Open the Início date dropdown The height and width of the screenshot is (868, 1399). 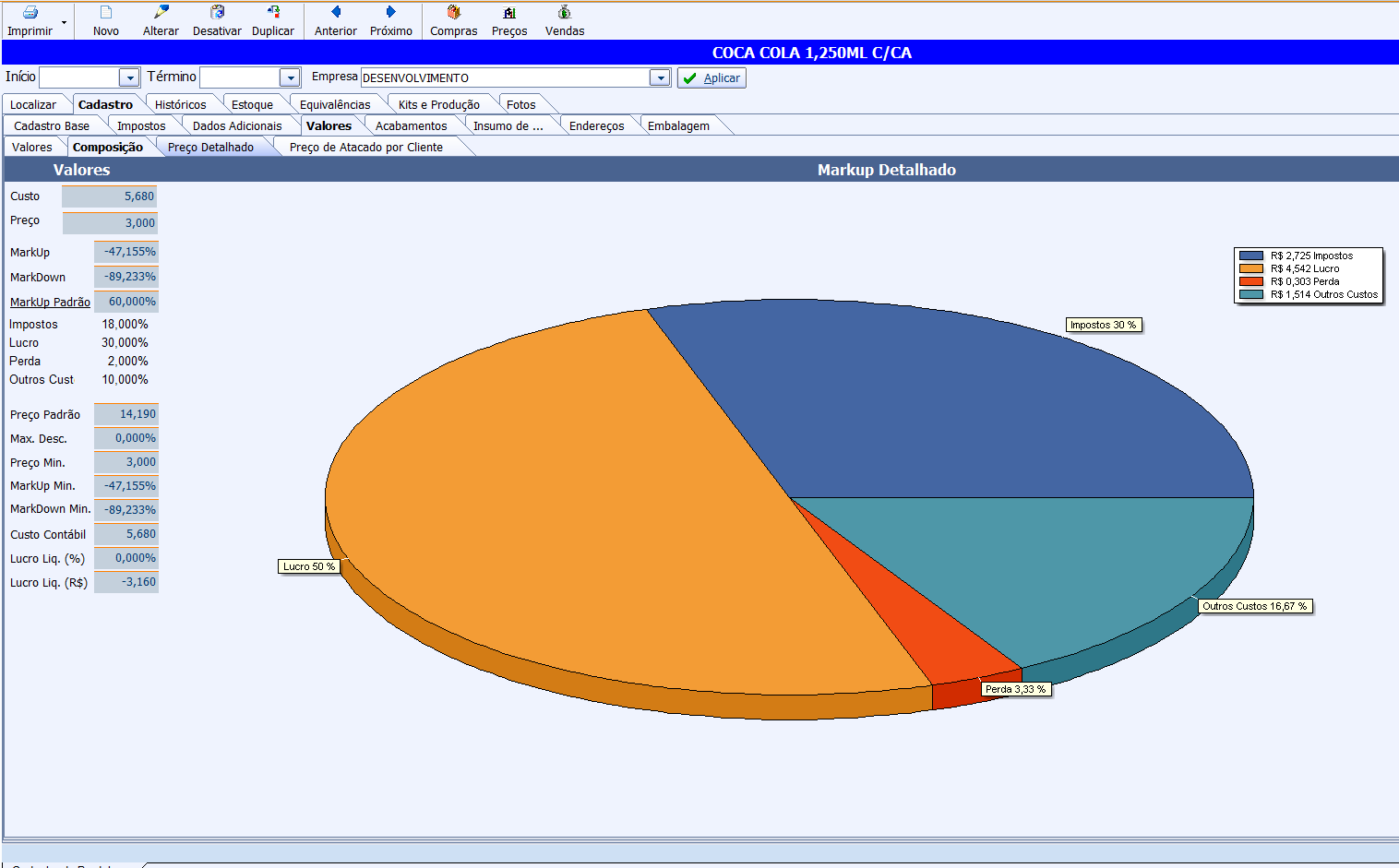129,78
